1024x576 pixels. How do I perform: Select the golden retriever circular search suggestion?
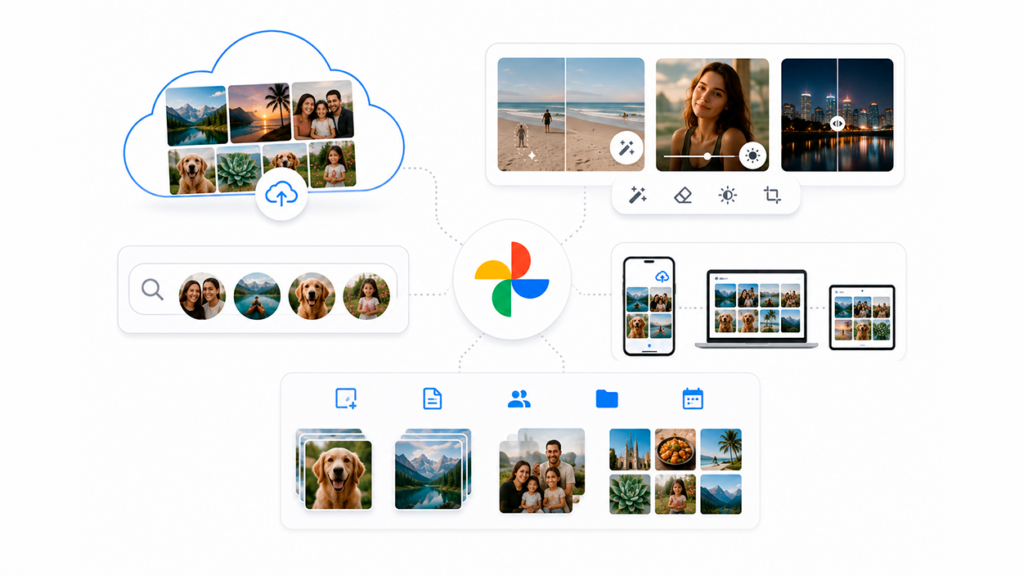coord(312,296)
